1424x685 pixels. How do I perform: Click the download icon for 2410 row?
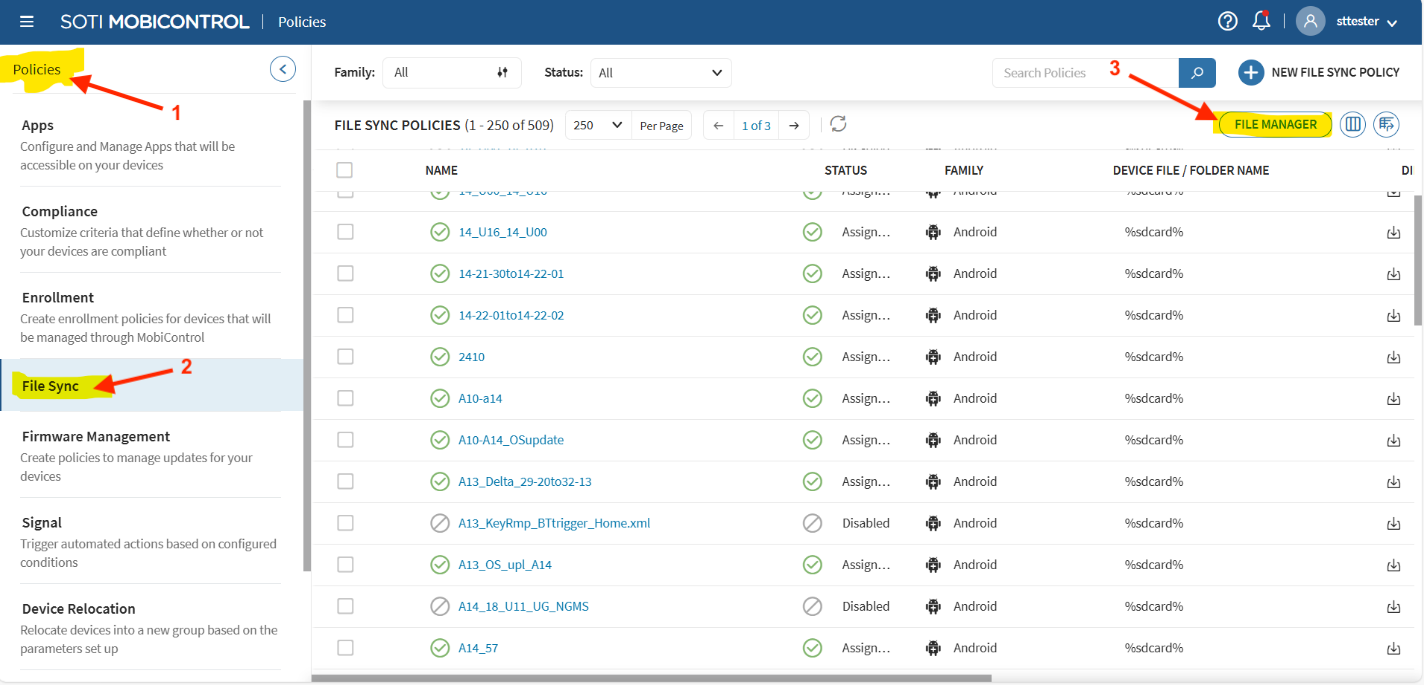pos(1393,357)
